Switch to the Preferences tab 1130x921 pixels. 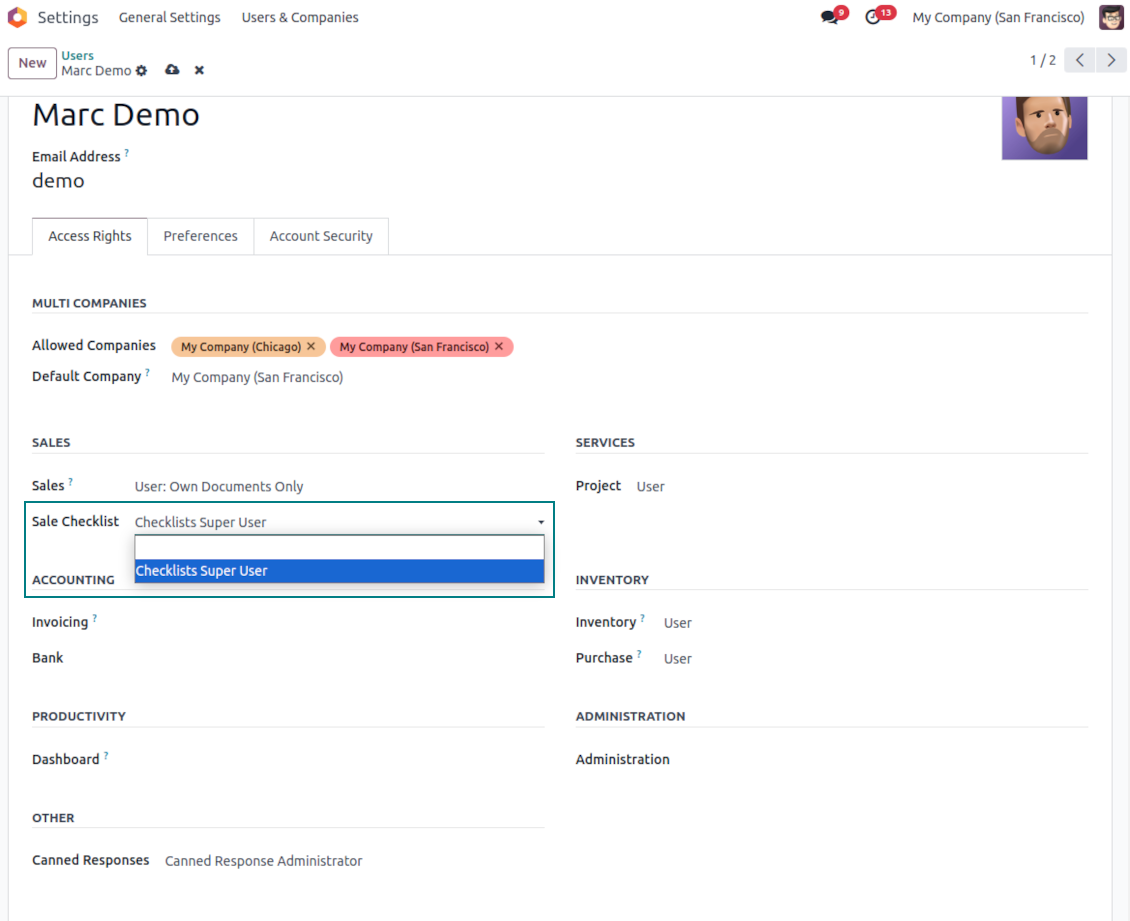[200, 236]
